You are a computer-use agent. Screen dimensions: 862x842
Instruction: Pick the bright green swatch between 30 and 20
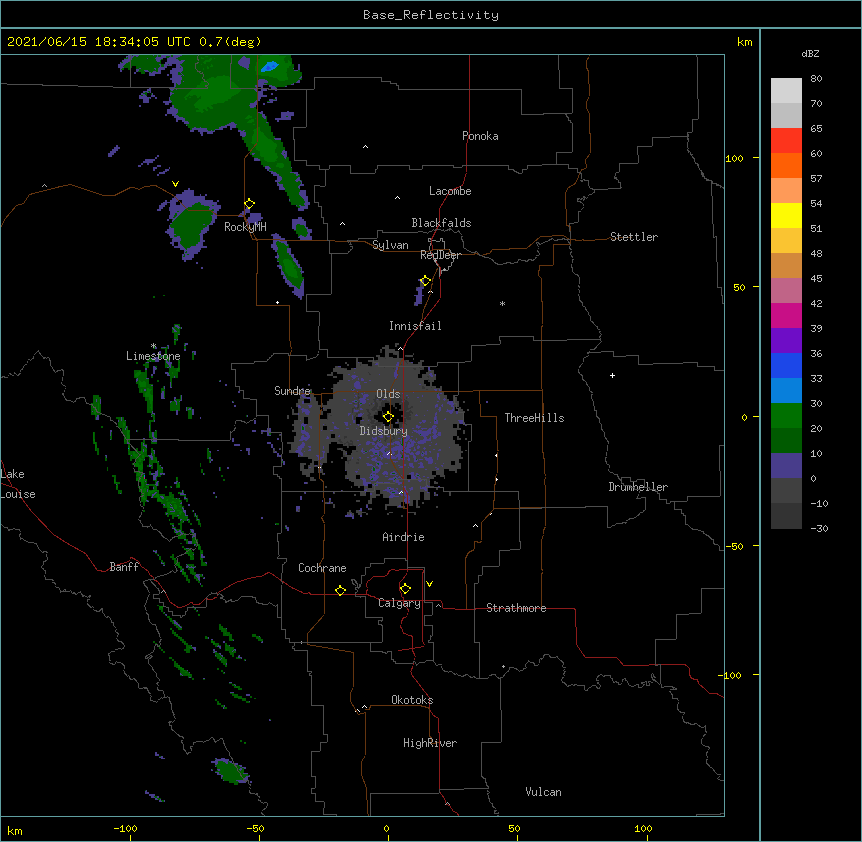(x=786, y=415)
